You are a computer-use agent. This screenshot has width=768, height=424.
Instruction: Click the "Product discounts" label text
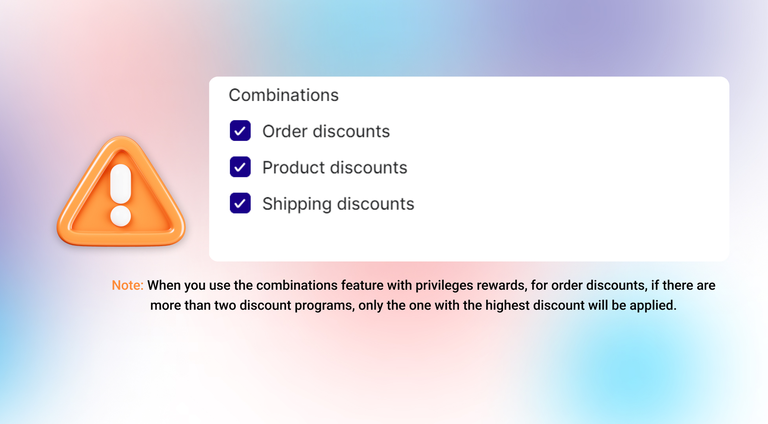pyautogui.click(x=334, y=167)
